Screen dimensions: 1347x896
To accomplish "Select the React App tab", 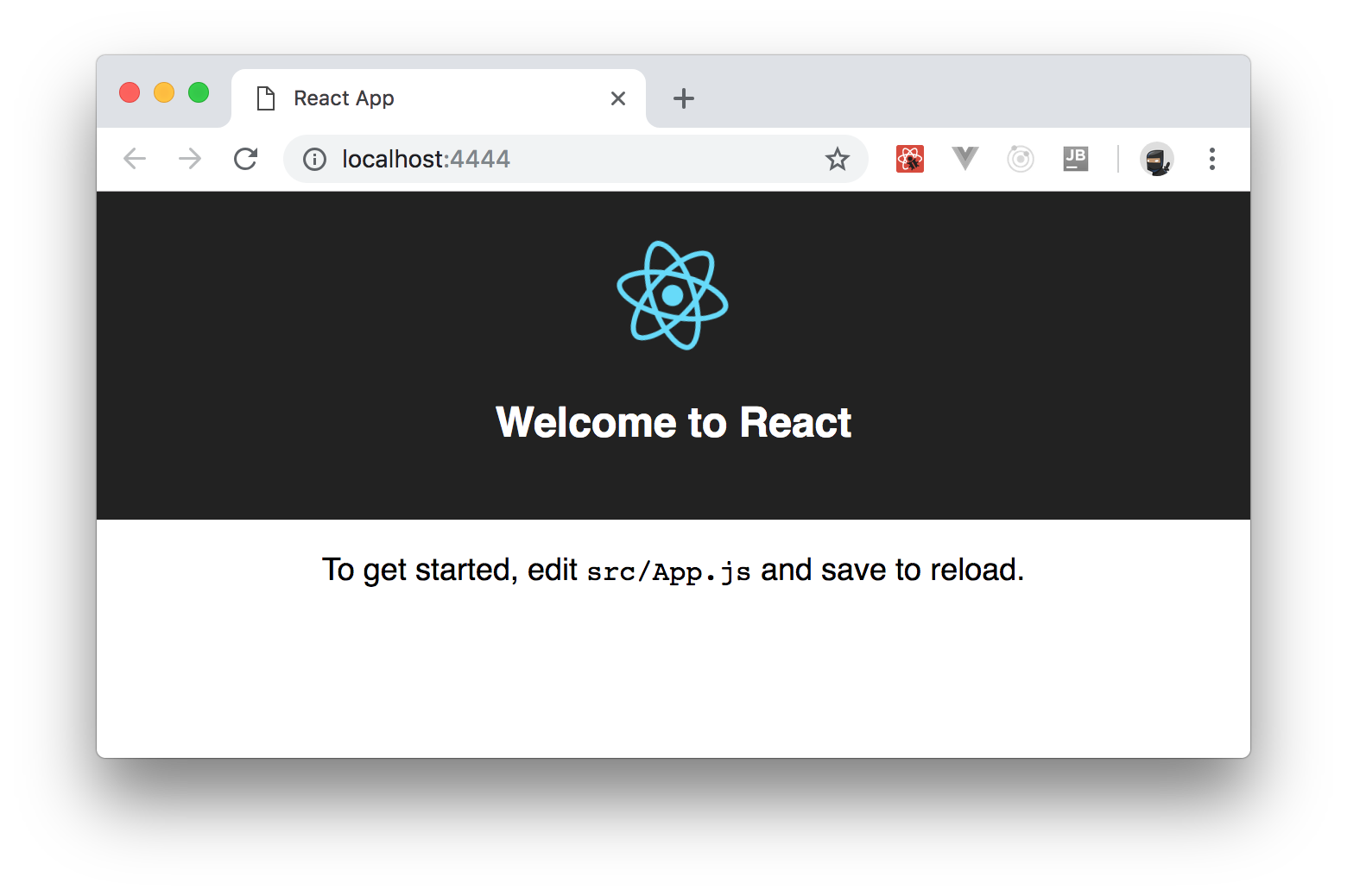I will click(x=439, y=98).
